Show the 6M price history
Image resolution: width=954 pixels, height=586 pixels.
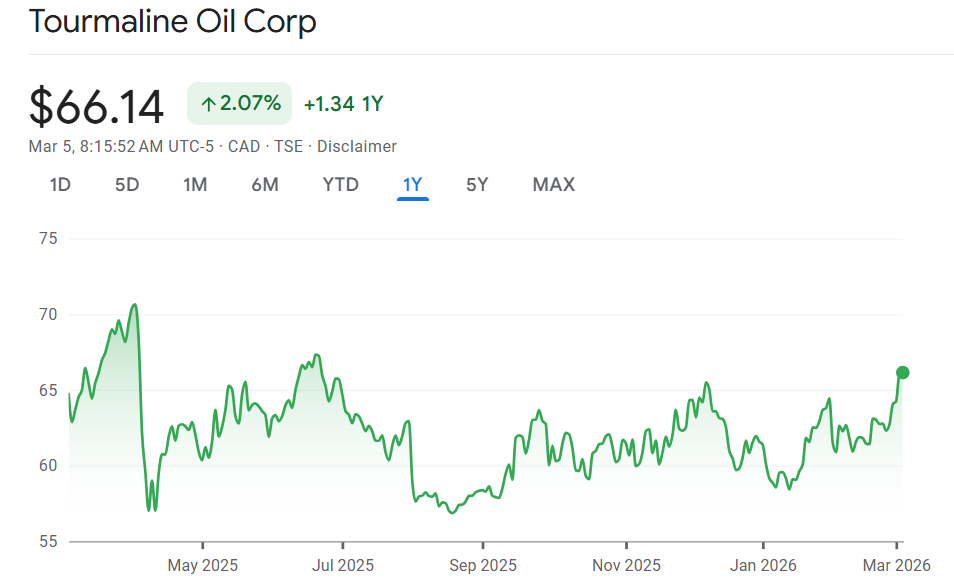click(x=265, y=185)
